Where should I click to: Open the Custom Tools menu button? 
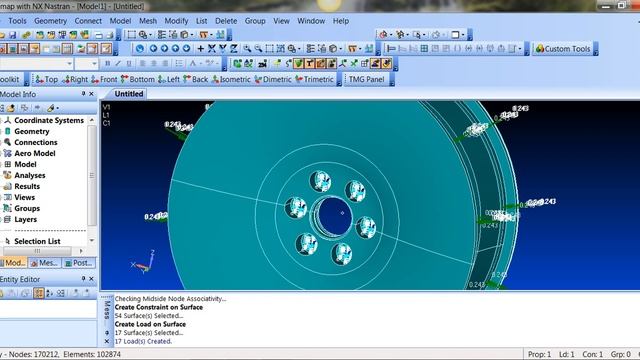(x=563, y=49)
